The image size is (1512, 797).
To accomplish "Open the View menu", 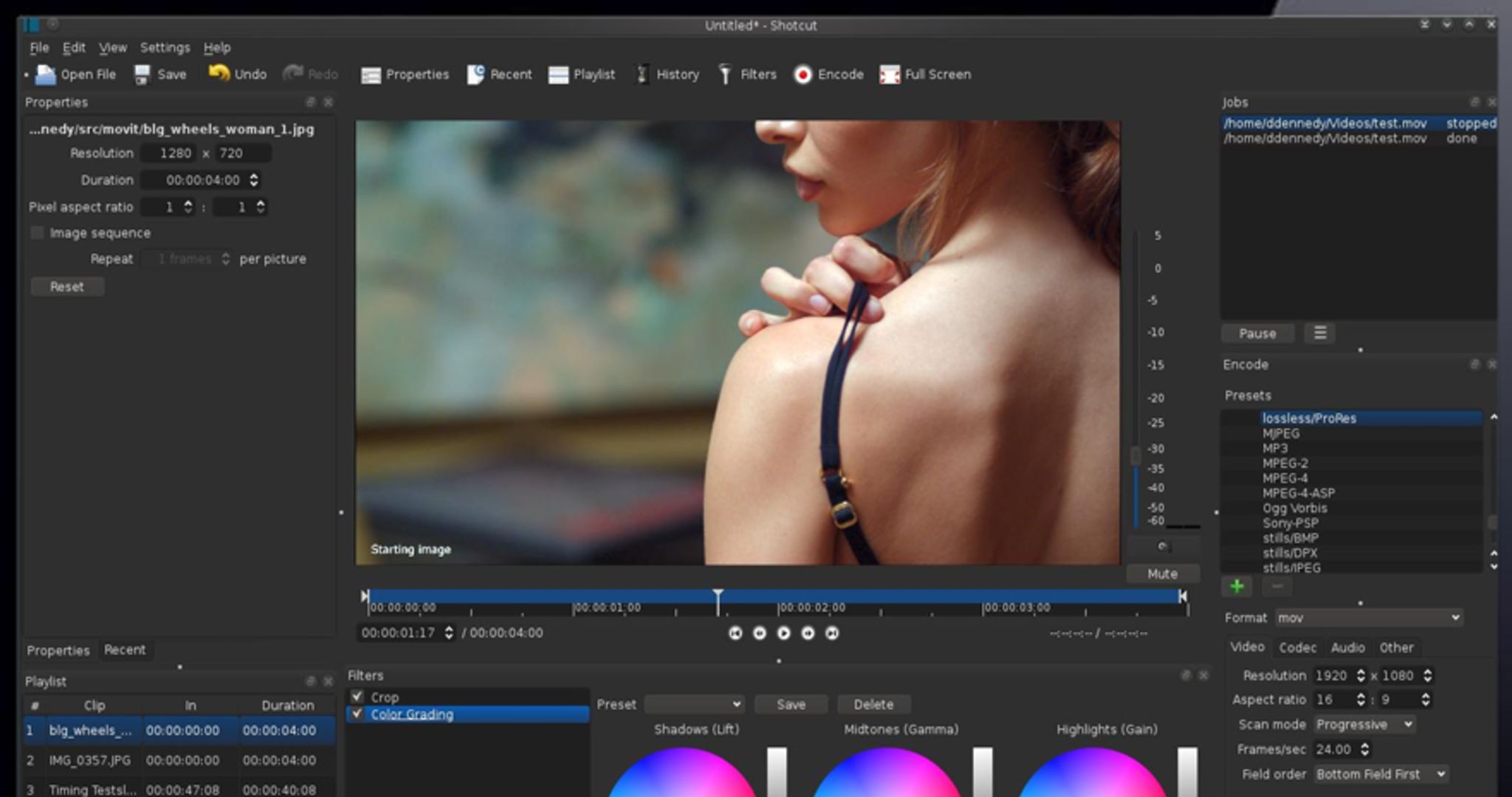I will pos(113,48).
